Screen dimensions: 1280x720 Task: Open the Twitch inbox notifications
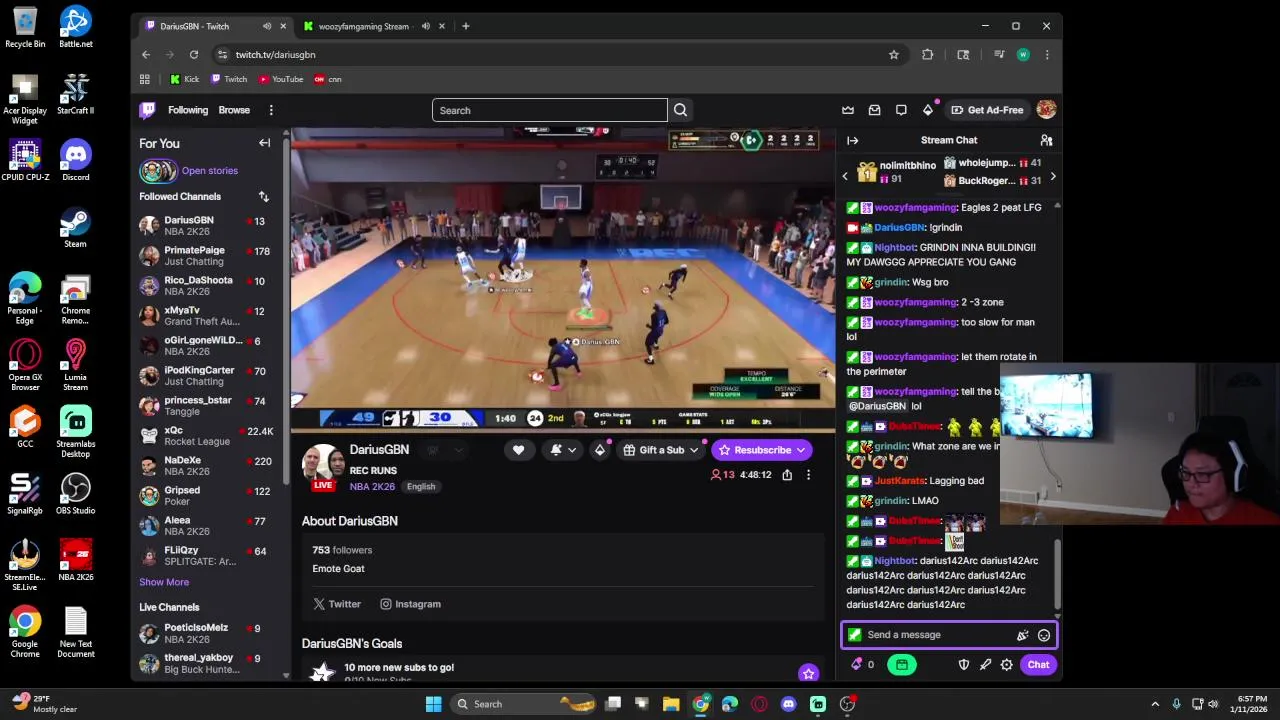tap(874, 110)
